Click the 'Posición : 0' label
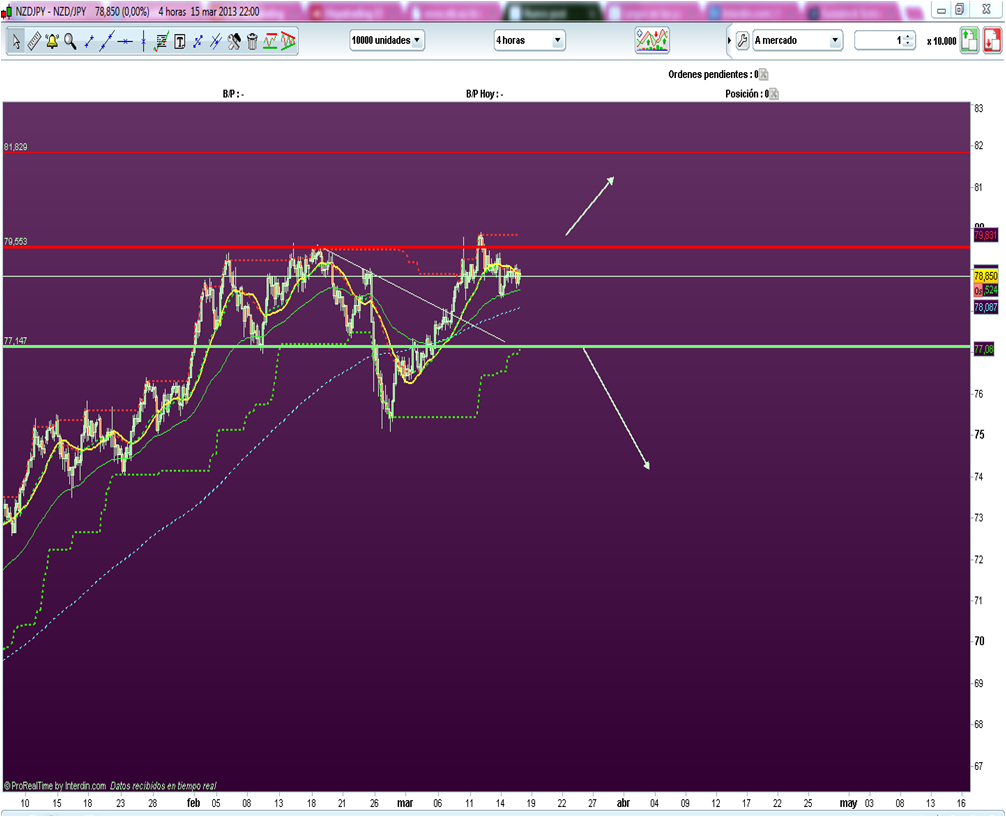The image size is (1006, 817). click(747, 94)
